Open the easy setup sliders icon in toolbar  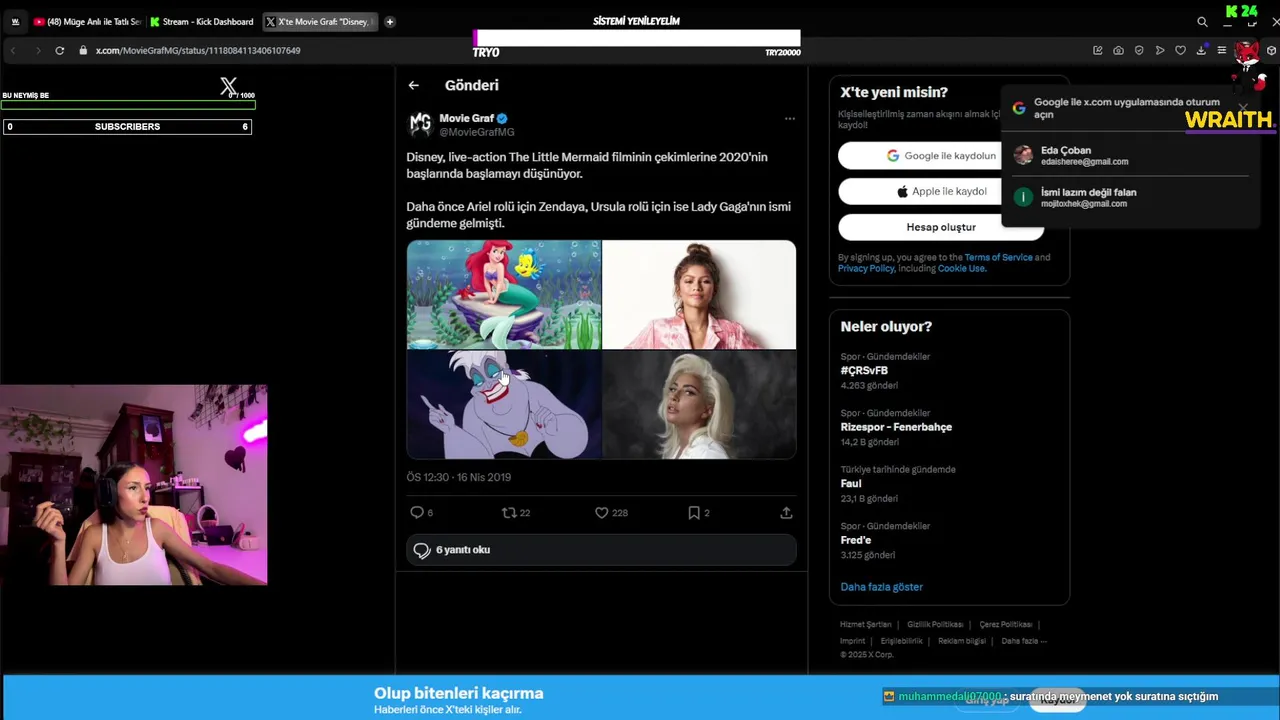(1221, 51)
